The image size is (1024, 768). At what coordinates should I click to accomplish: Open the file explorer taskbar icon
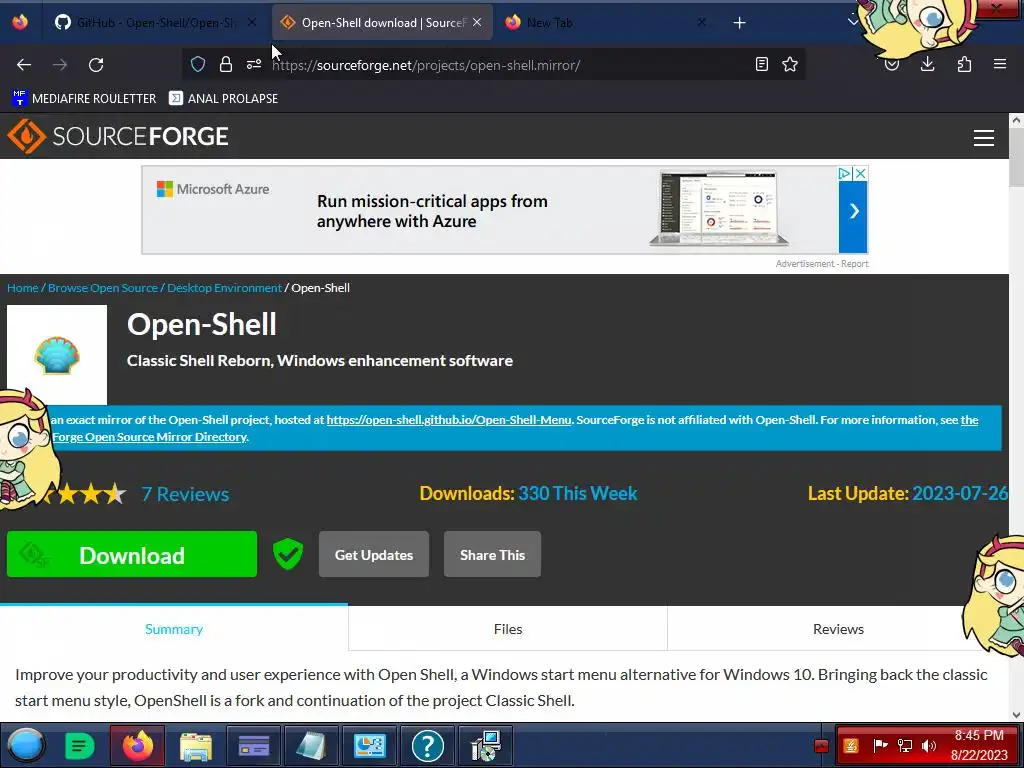195,745
